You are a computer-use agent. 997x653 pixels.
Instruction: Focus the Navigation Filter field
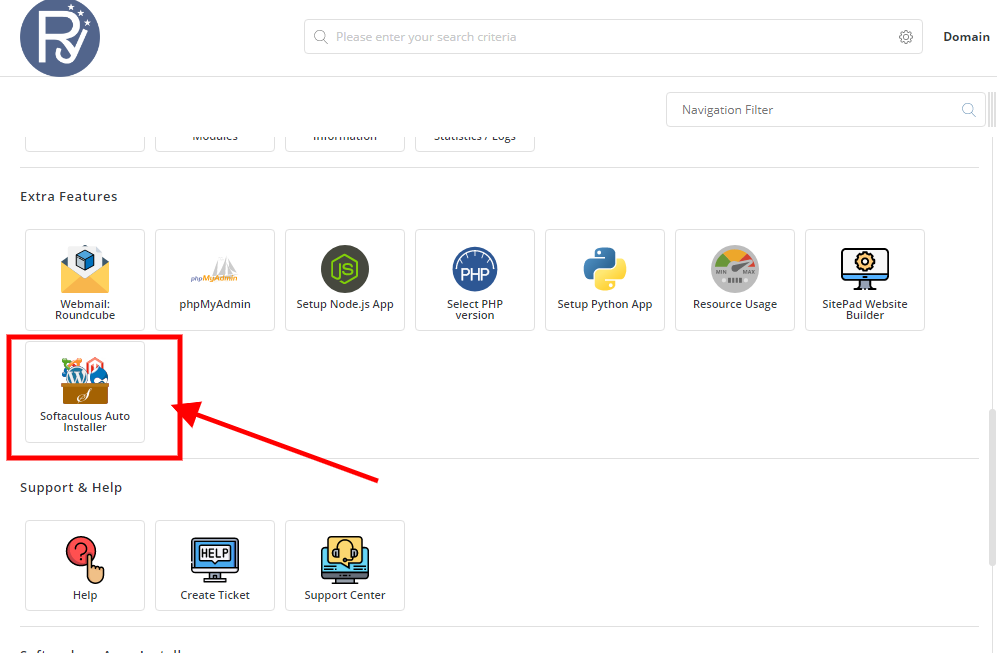pyautogui.click(x=825, y=110)
